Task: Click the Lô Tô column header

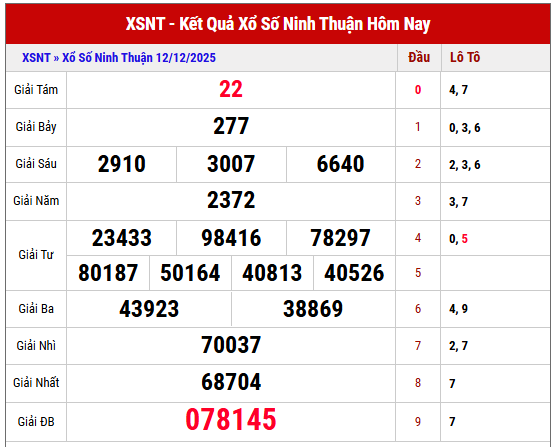Action: [x=465, y=57]
